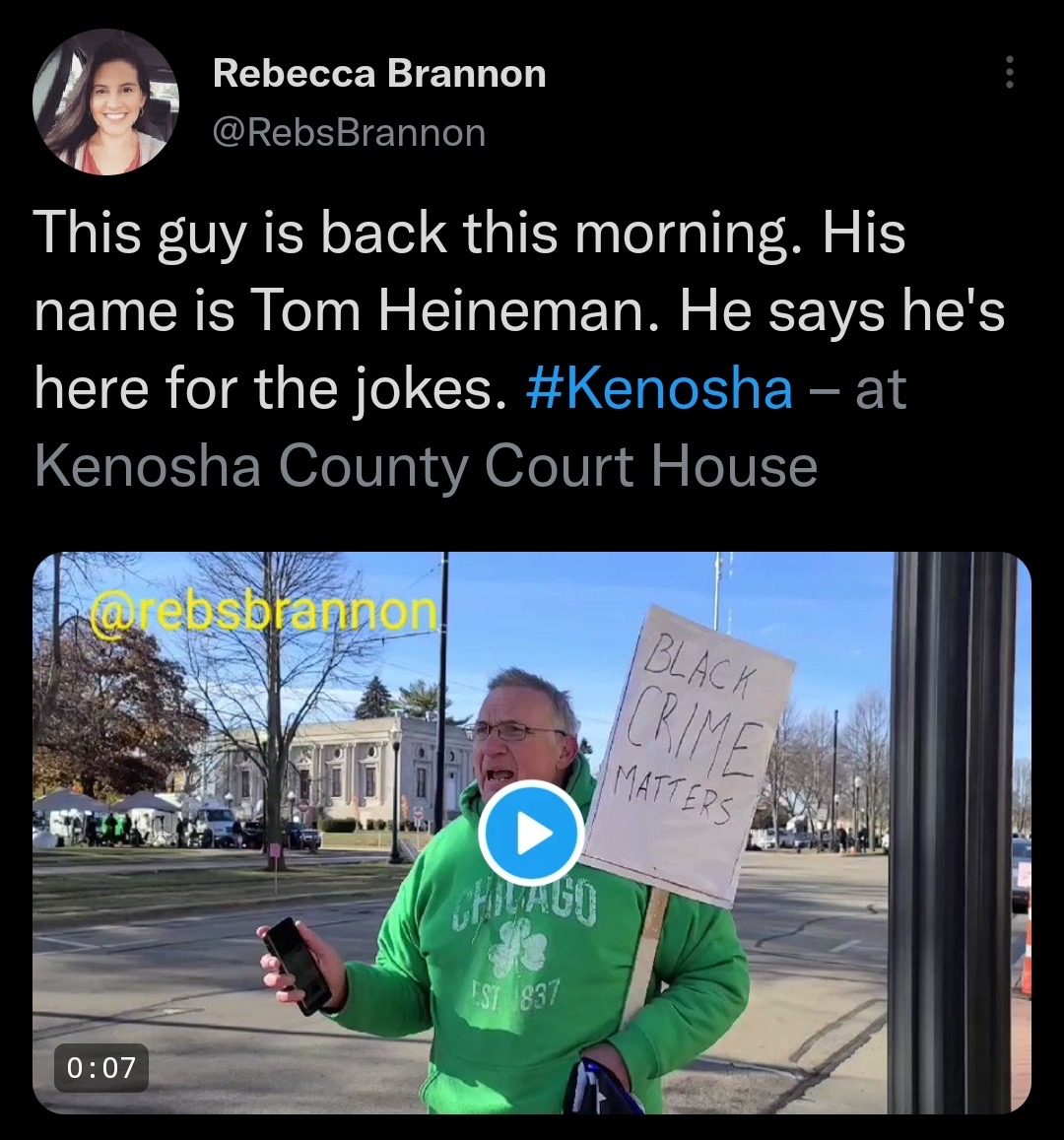Open the three-dot more options menu
The height and width of the screenshot is (1140, 1064).
click(1009, 73)
